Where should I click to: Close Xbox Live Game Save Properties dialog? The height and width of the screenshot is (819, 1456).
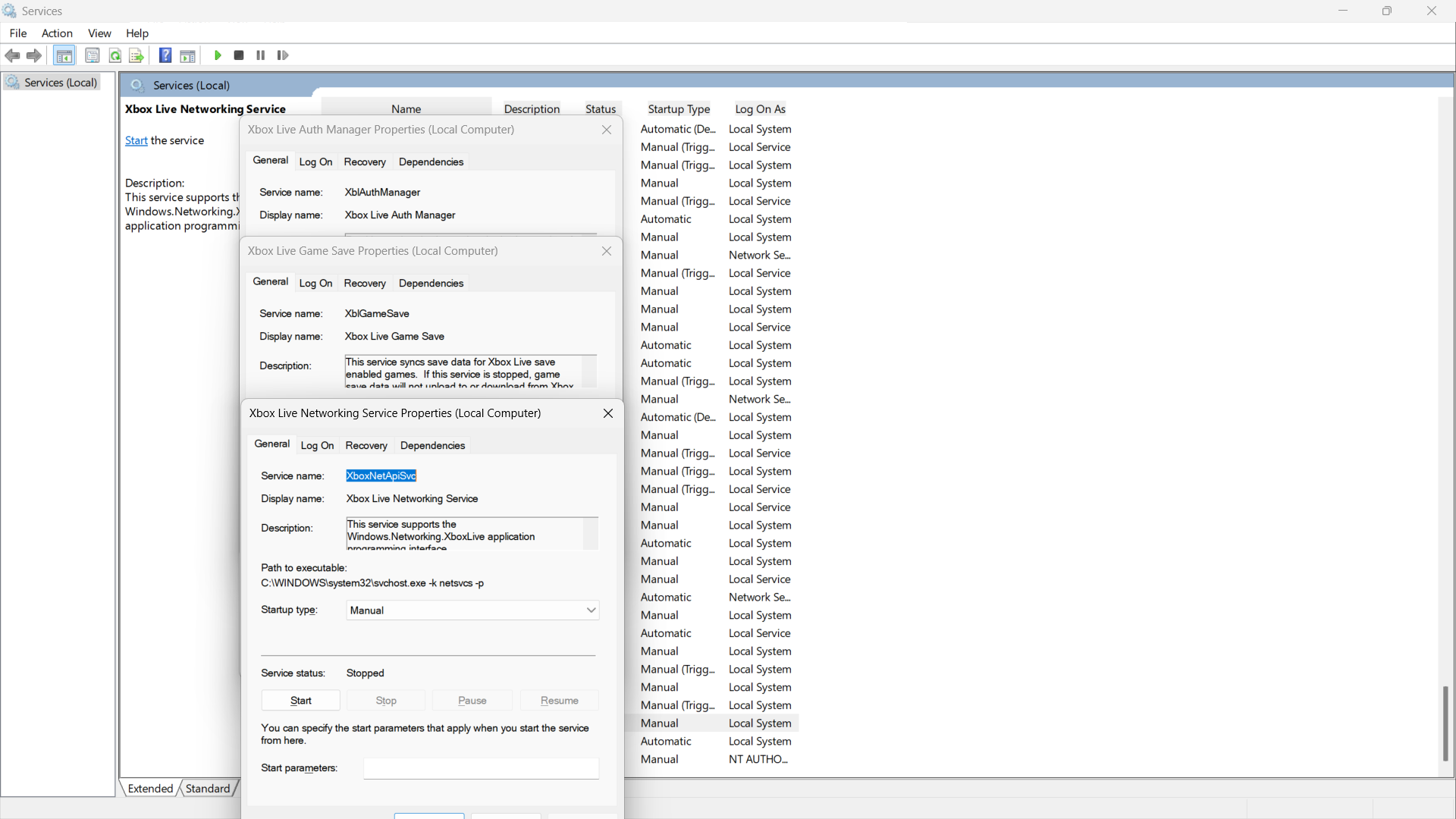click(x=606, y=251)
